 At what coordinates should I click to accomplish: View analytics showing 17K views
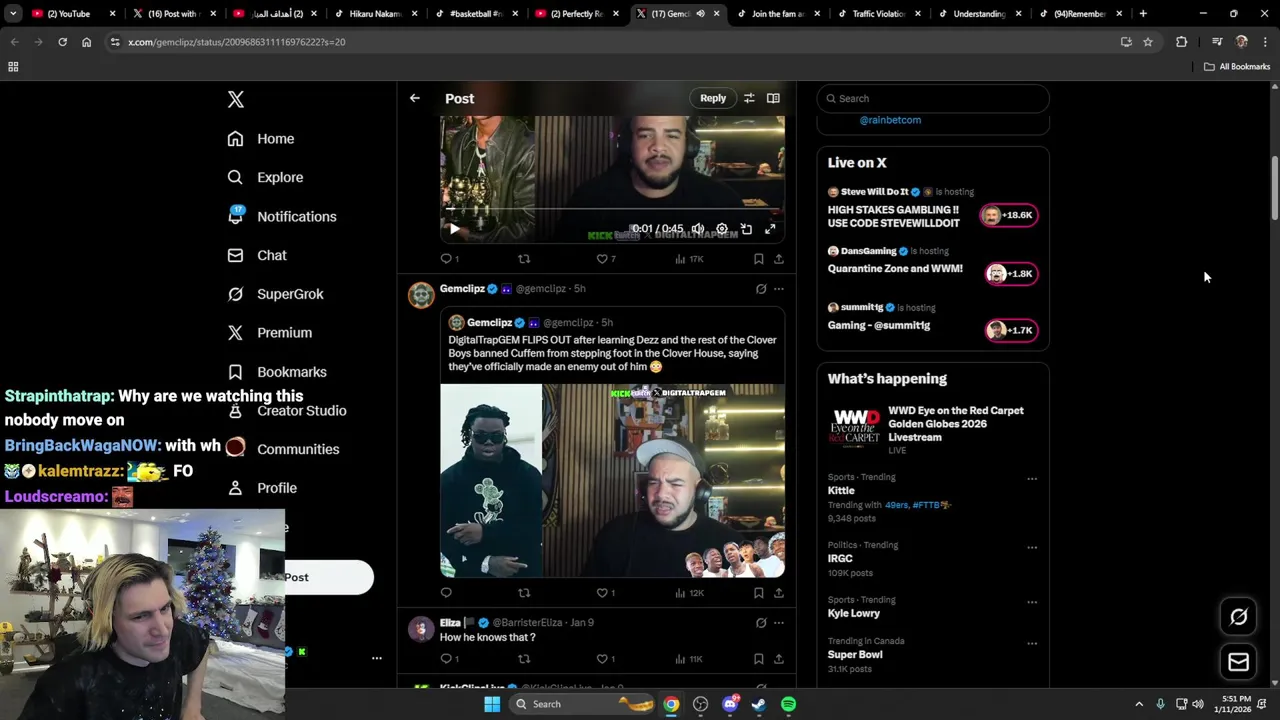pos(689,259)
